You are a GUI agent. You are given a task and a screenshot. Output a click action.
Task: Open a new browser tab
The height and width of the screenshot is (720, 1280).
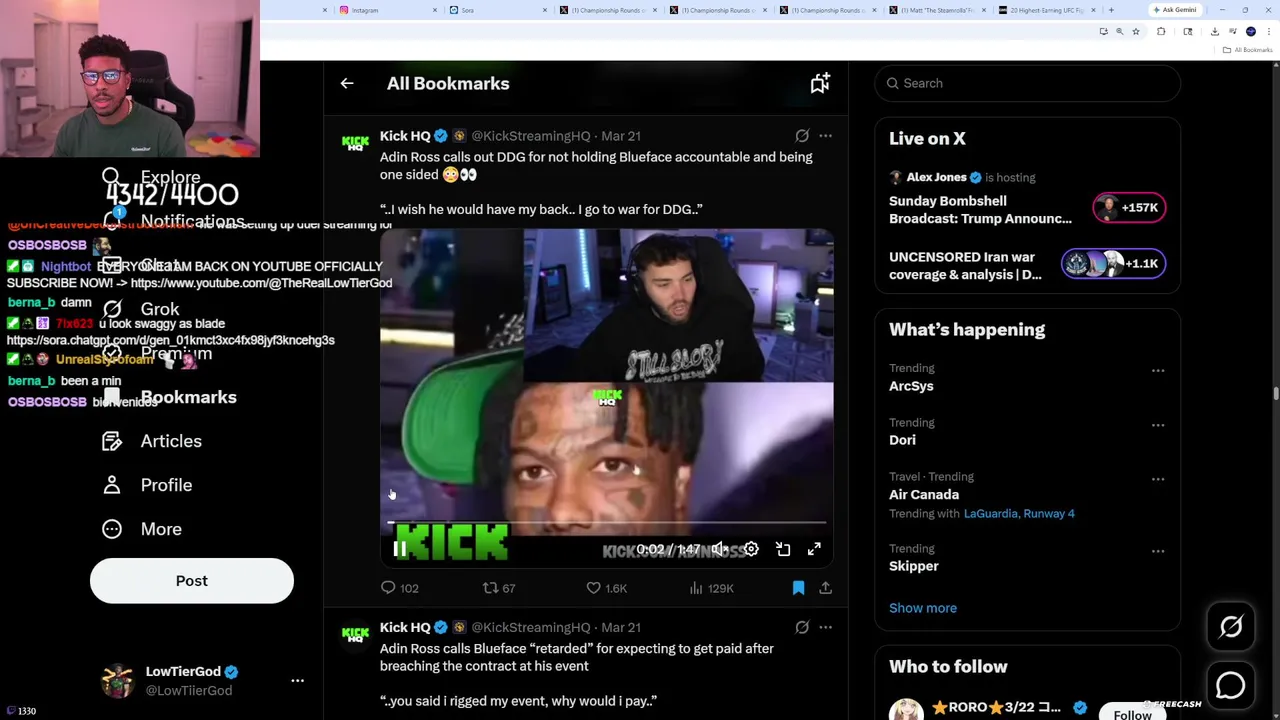[x=1111, y=10]
